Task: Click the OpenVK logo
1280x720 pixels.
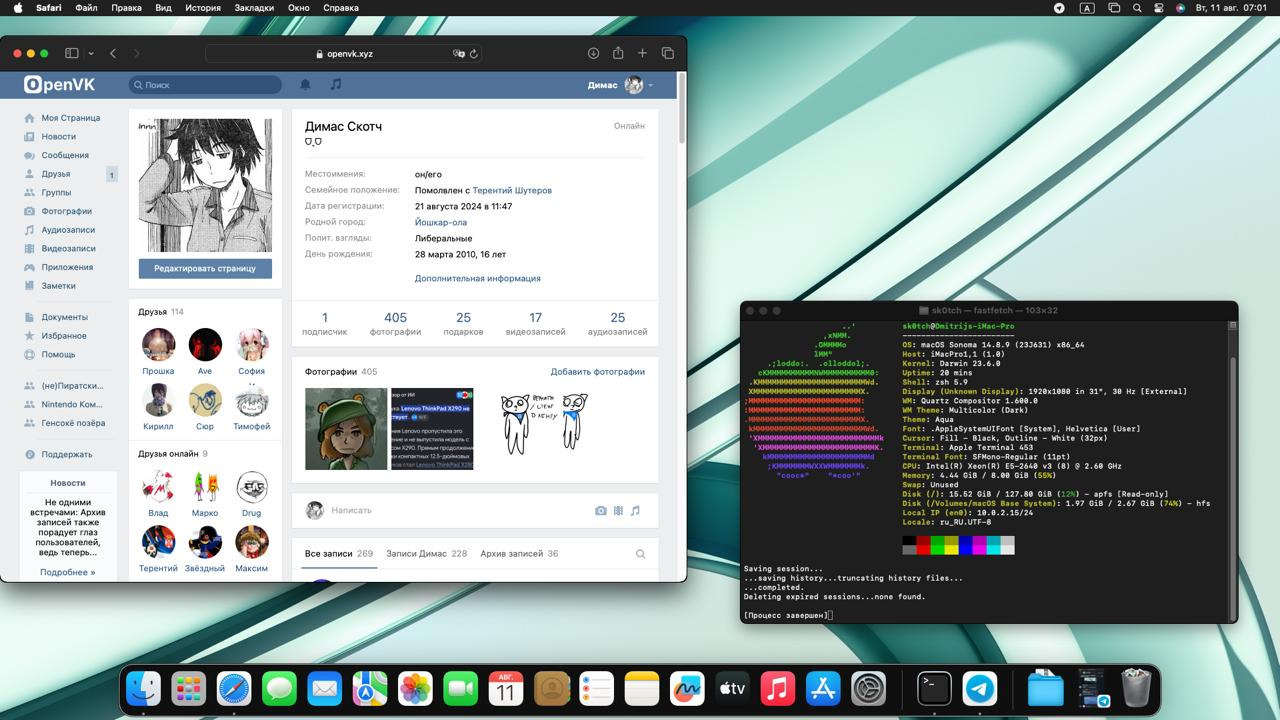Action: click(x=61, y=85)
